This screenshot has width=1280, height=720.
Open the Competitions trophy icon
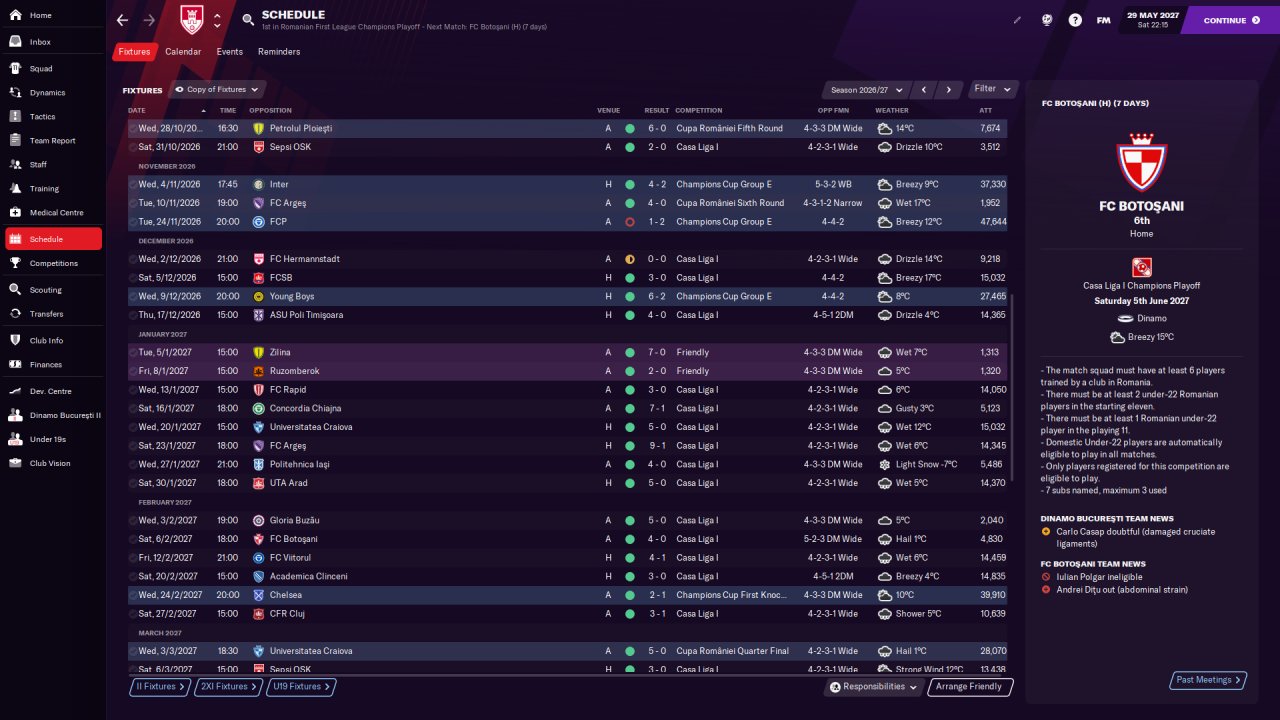(16, 264)
